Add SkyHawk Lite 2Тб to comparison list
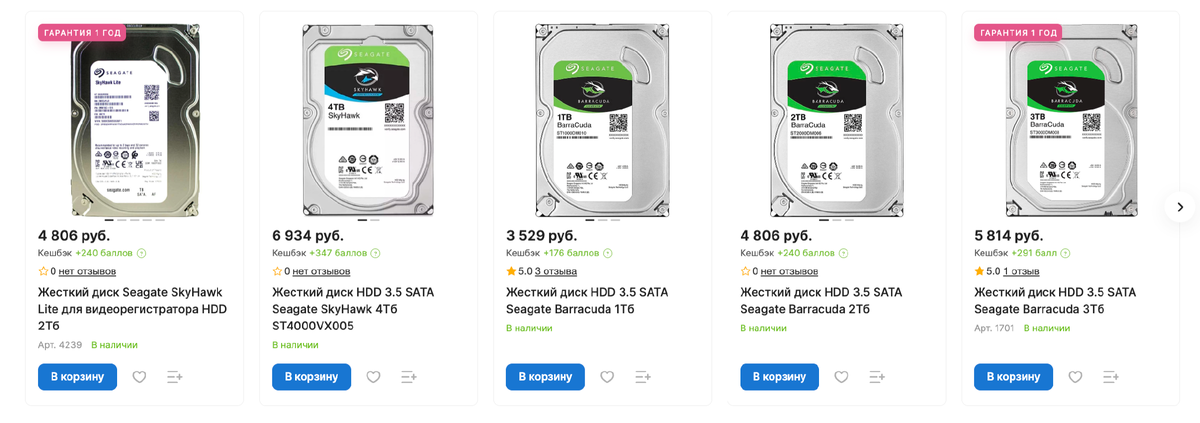This screenshot has width=1200, height=423. click(174, 377)
